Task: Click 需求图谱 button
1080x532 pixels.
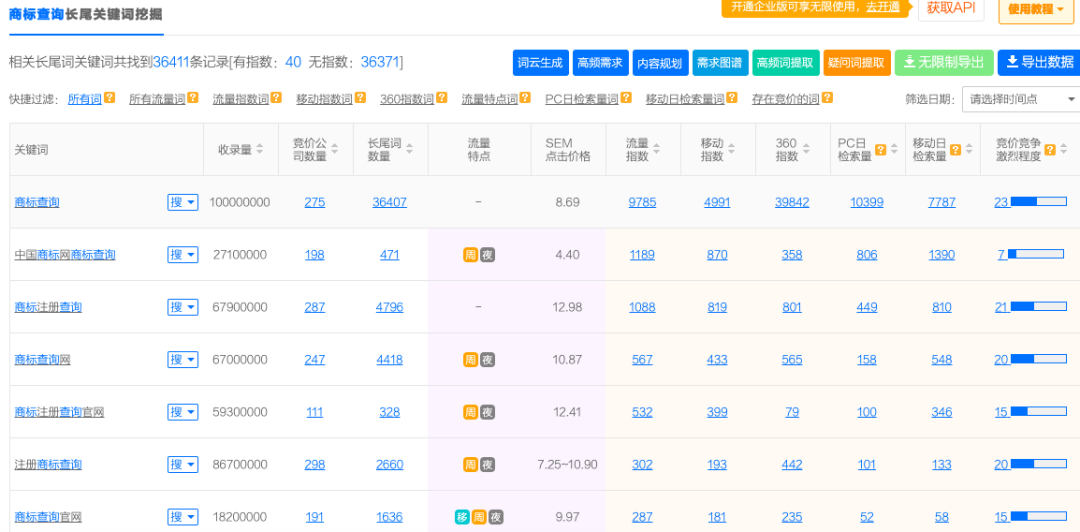Action: (x=719, y=63)
